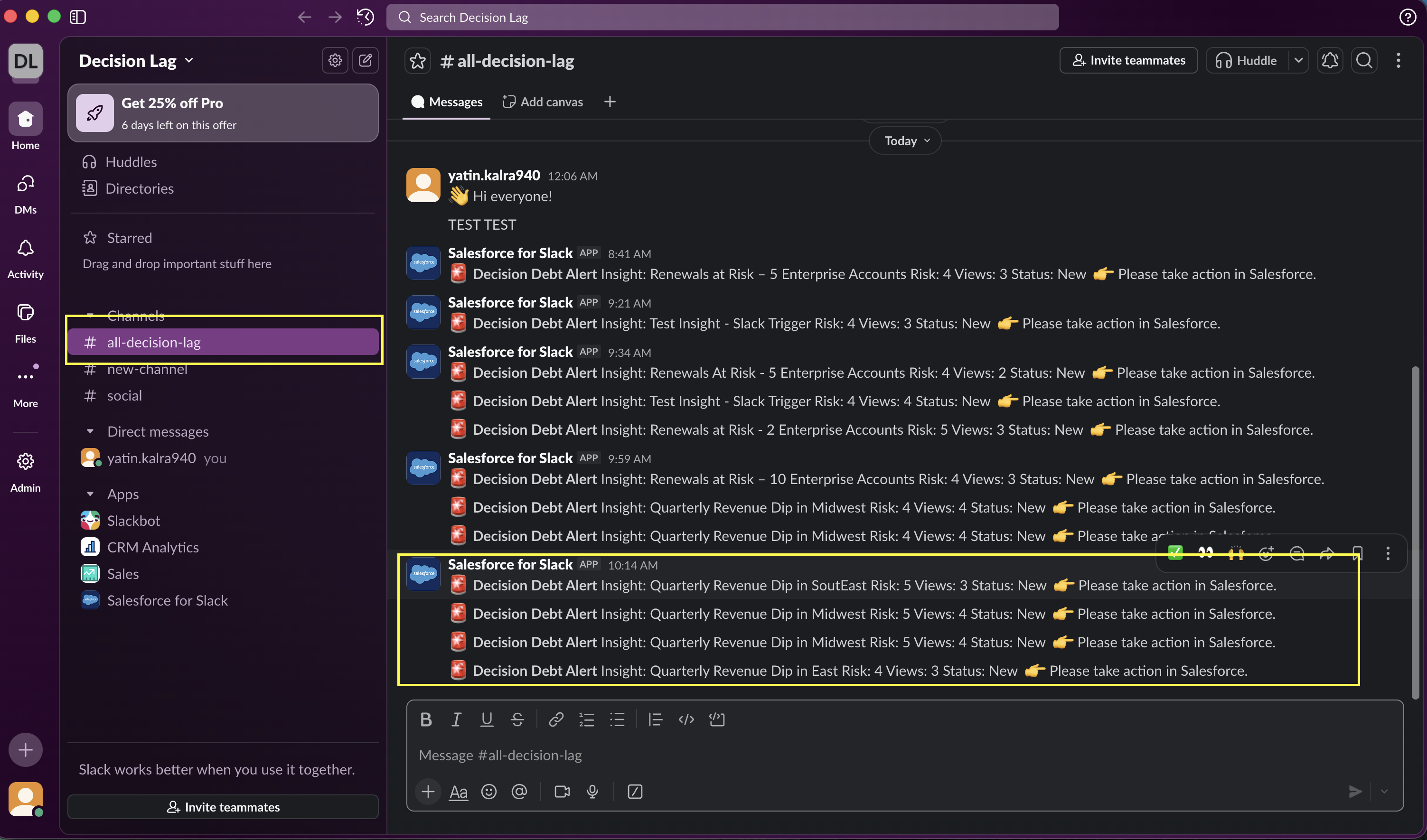Image resolution: width=1427 pixels, height=840 pixels.
Task: Open the Add canvas tab
Action: point(543,102)
